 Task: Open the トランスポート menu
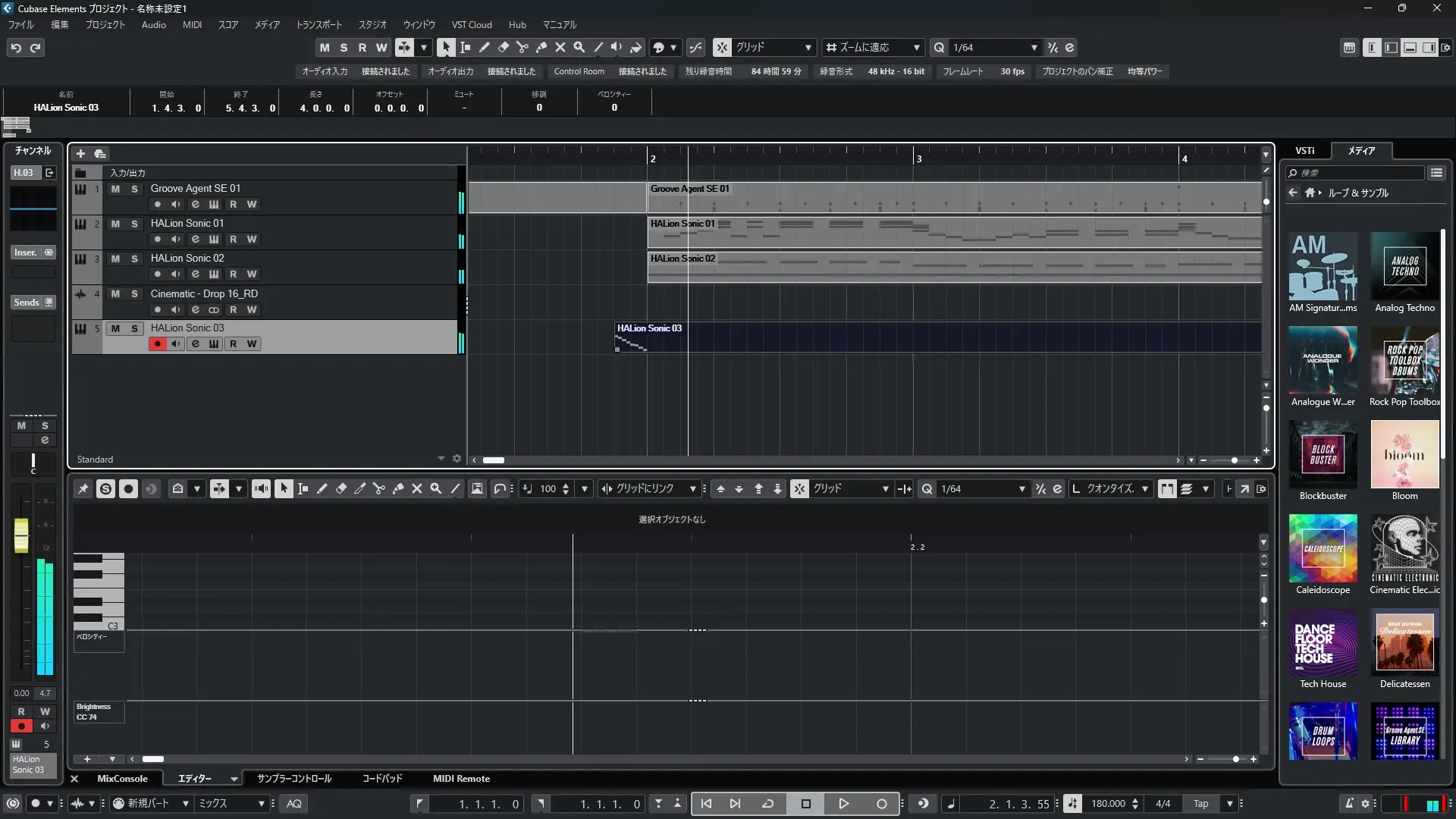[x=318, y=24]
